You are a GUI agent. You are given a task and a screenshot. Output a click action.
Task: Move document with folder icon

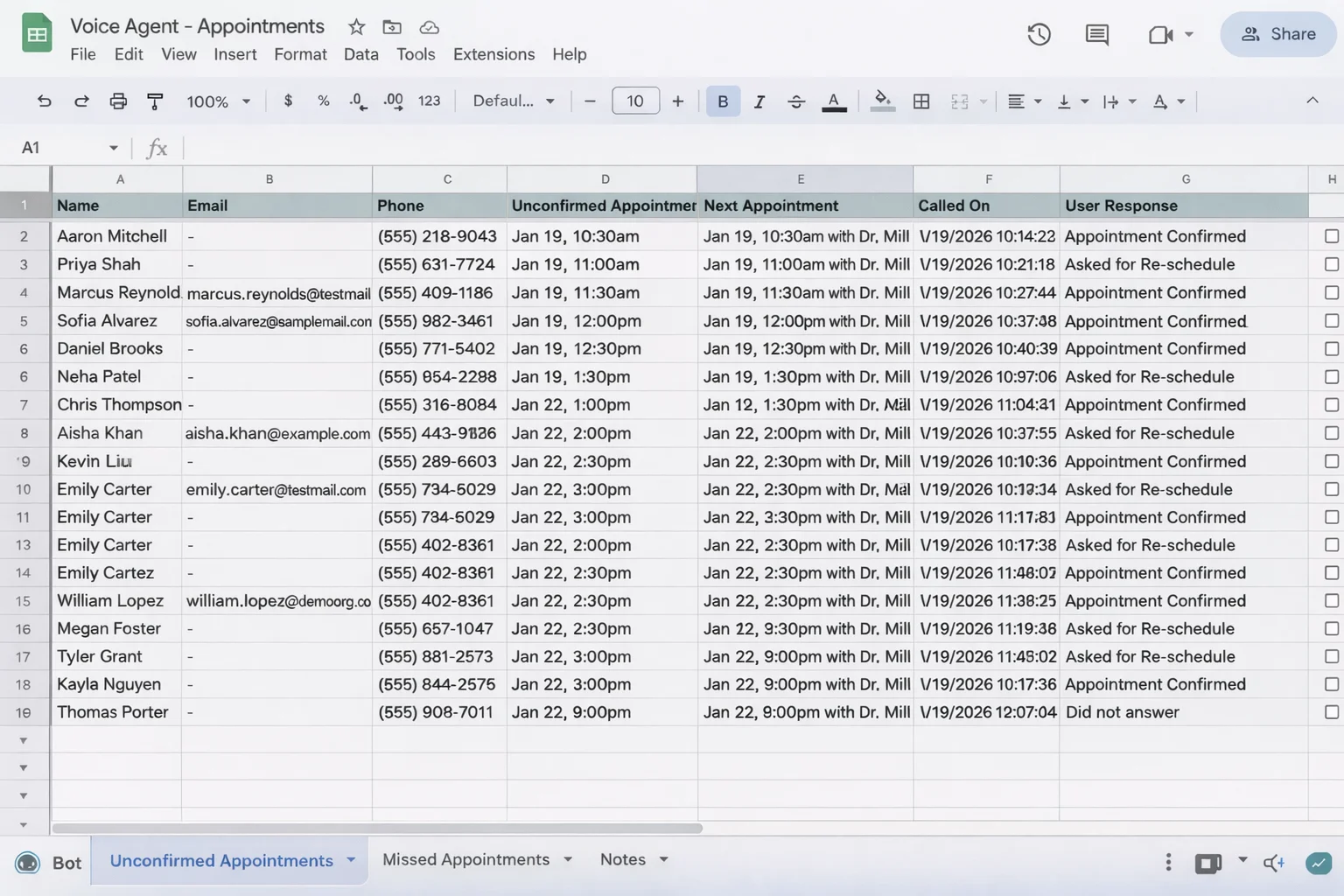coord(392,27)
